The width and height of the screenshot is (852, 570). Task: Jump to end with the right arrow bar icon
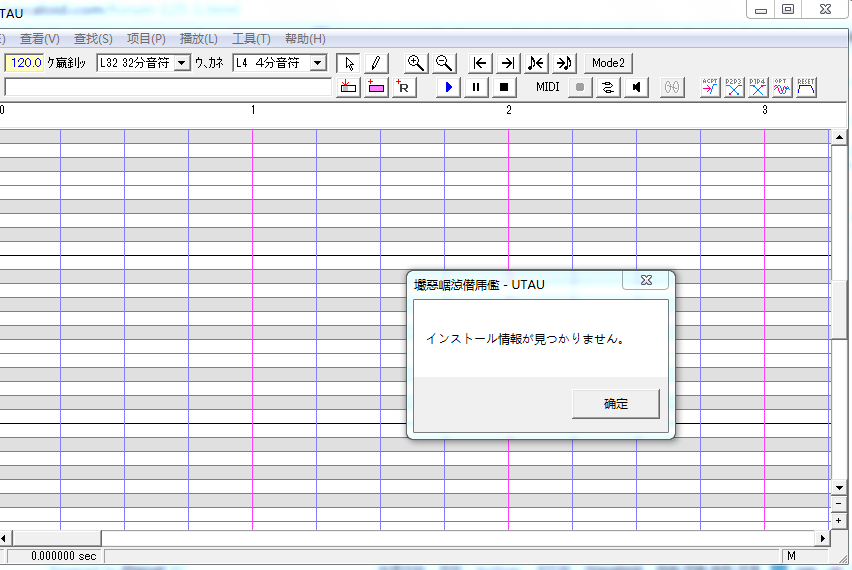point(508,63)
